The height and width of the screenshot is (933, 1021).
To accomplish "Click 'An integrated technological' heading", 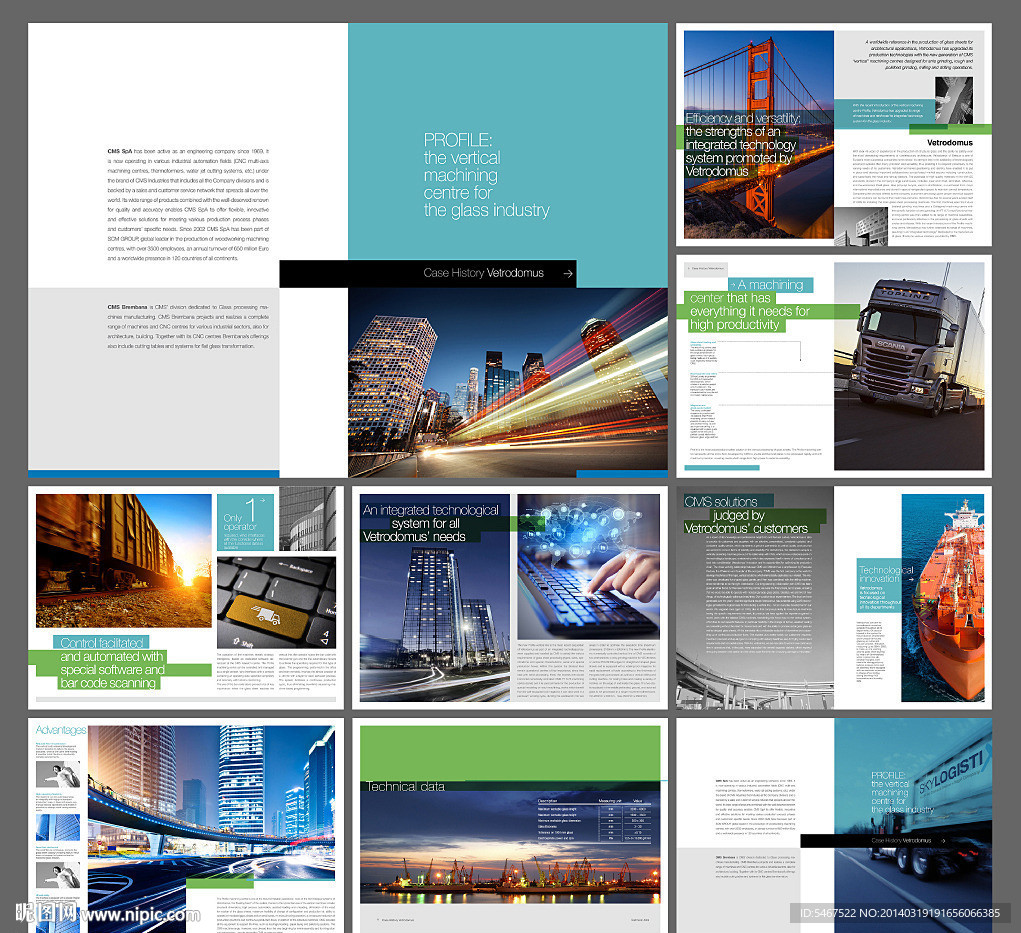I will point(430,510).
